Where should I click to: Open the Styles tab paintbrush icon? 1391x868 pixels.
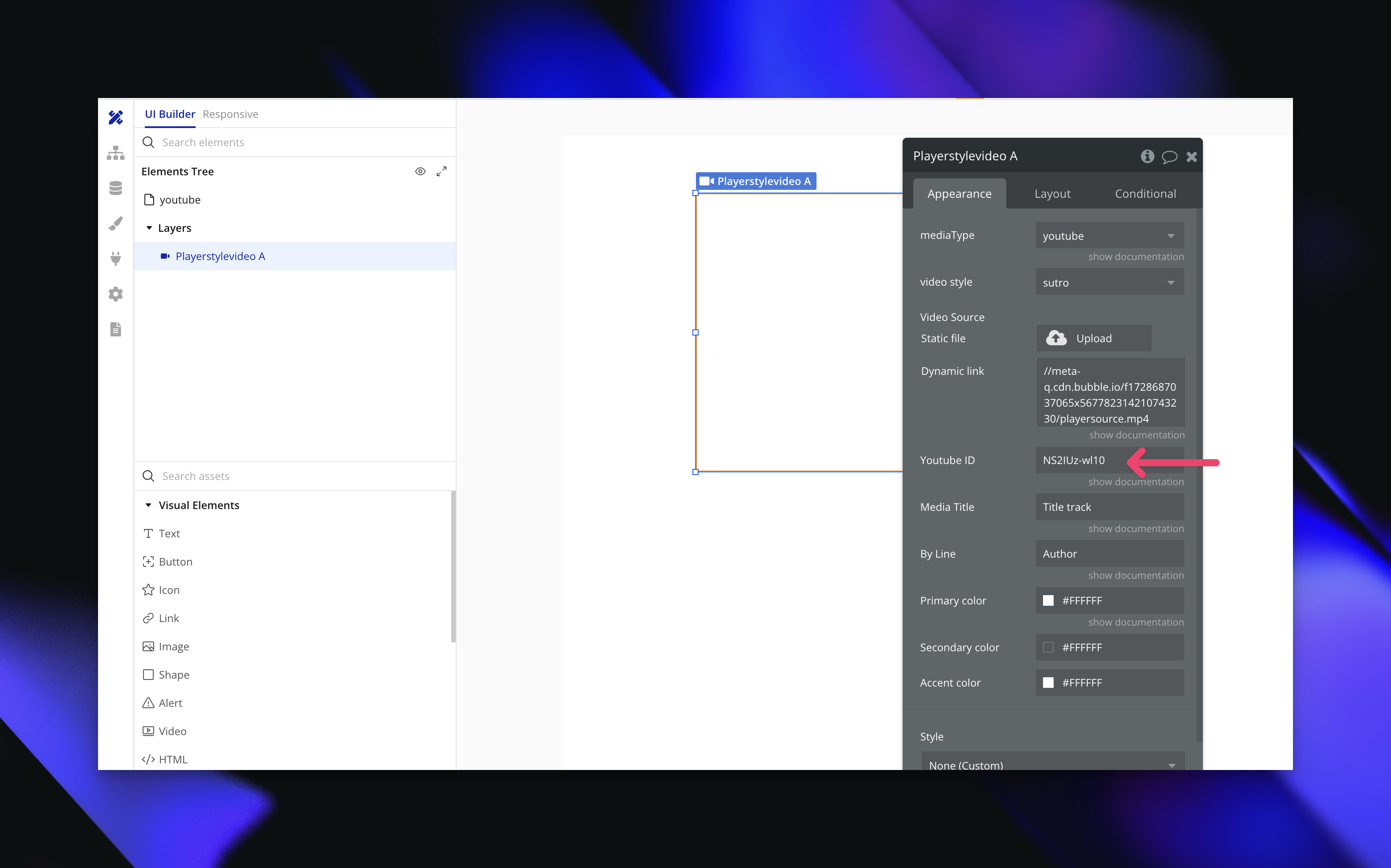pyautogui.click(x=115, y=223)
